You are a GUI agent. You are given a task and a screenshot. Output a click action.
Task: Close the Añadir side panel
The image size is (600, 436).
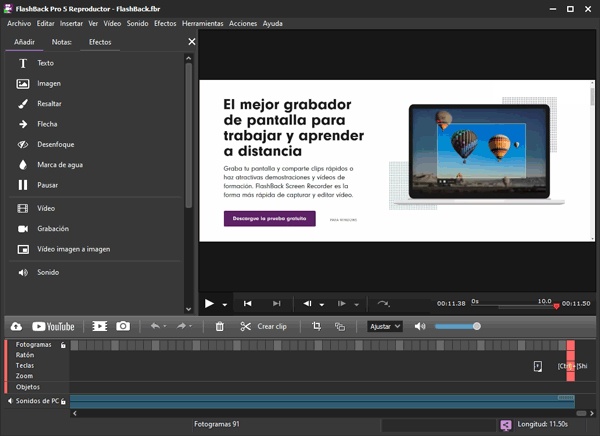pyautogui.click(x=192, y=41)
